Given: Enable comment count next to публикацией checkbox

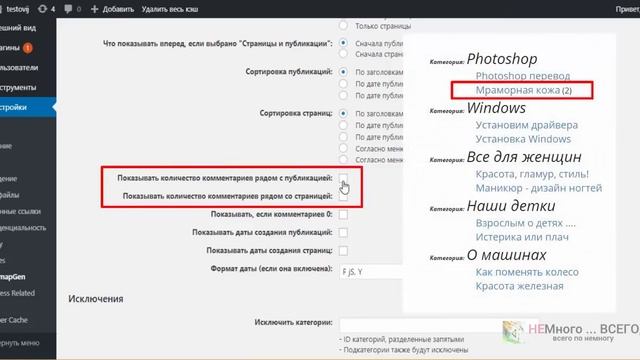Looking at the screenshot, I should click(343, 178).
